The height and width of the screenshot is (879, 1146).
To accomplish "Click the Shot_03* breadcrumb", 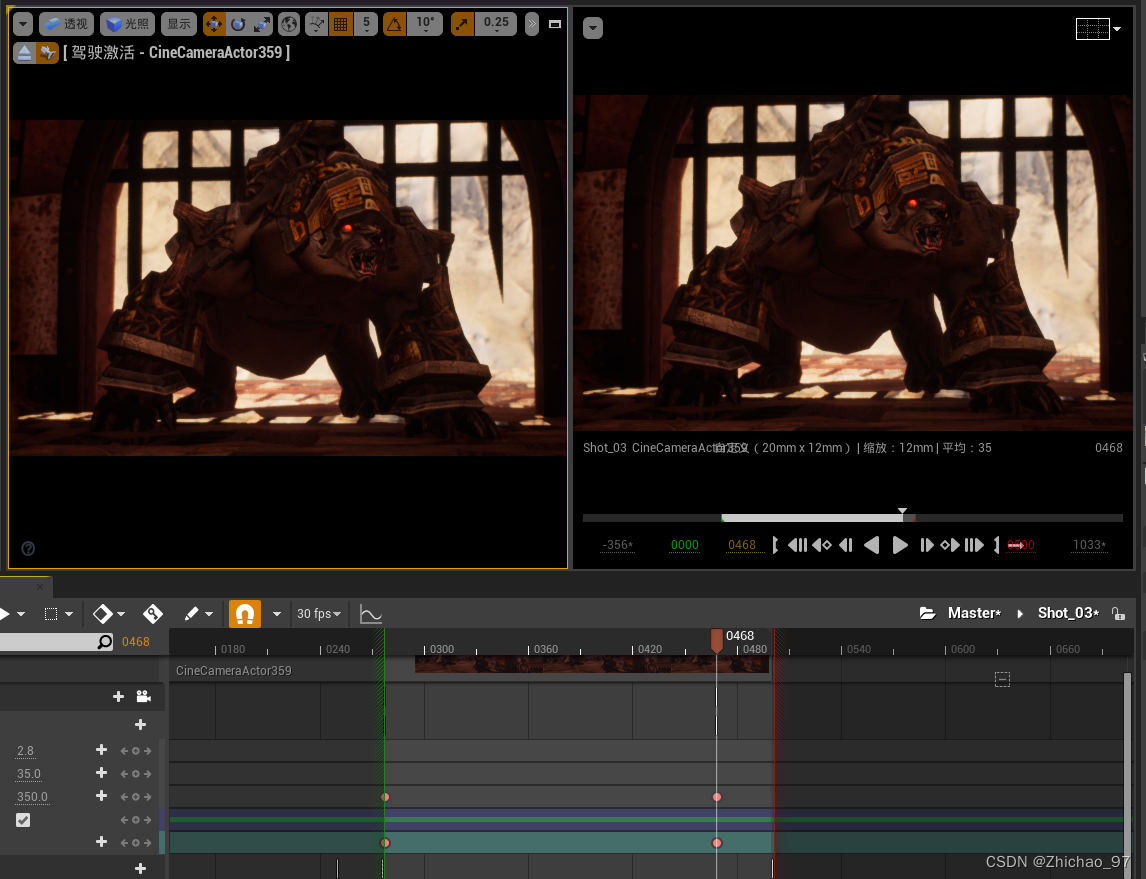I will click(1068, 614).
